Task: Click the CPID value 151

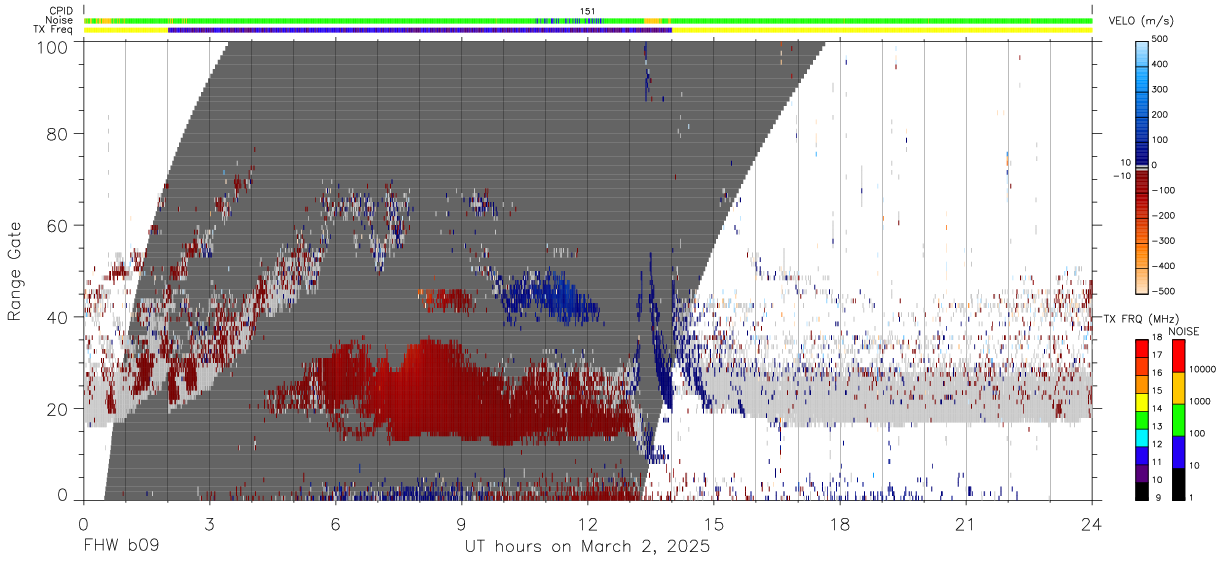Action: point(588,11)
